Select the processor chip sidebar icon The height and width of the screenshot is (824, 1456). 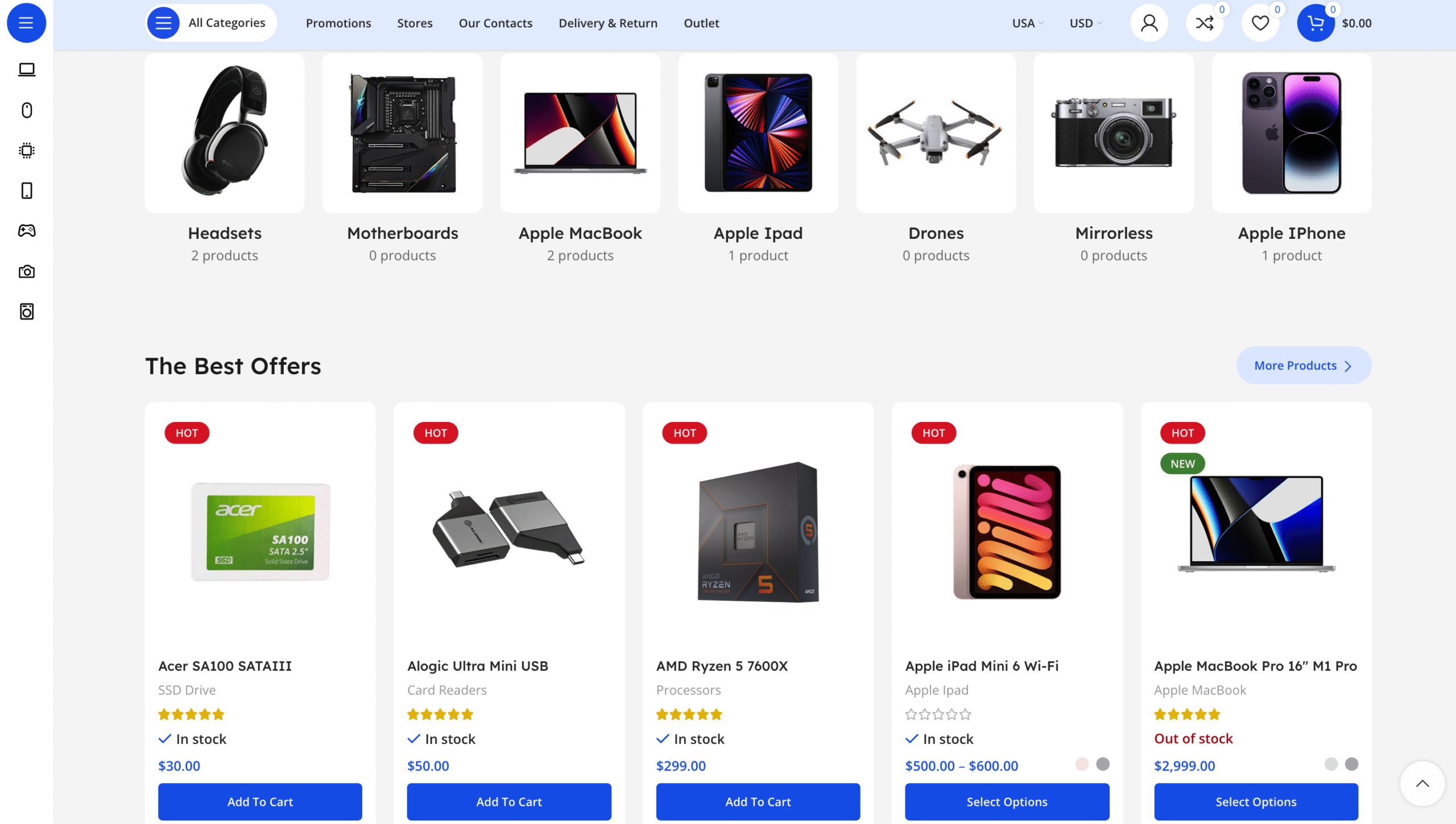pos(27,150)
